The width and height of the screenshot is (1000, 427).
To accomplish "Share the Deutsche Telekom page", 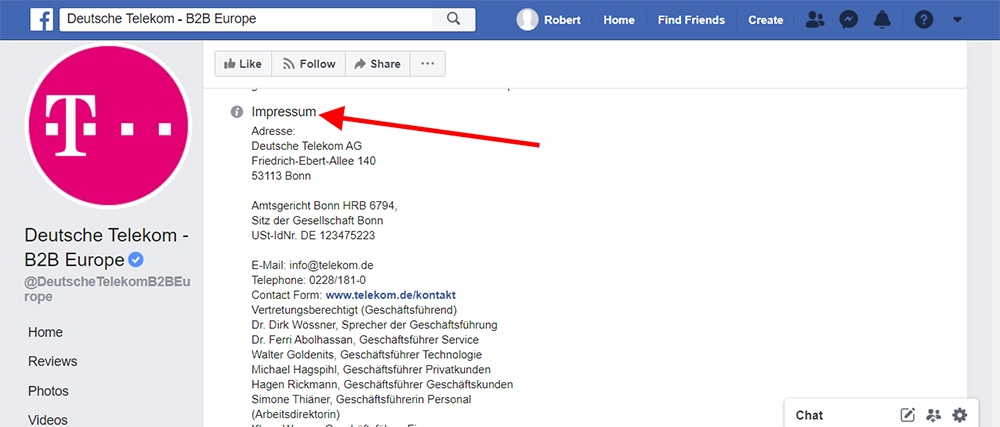I will pyautogui.click(x=378, y=64).
